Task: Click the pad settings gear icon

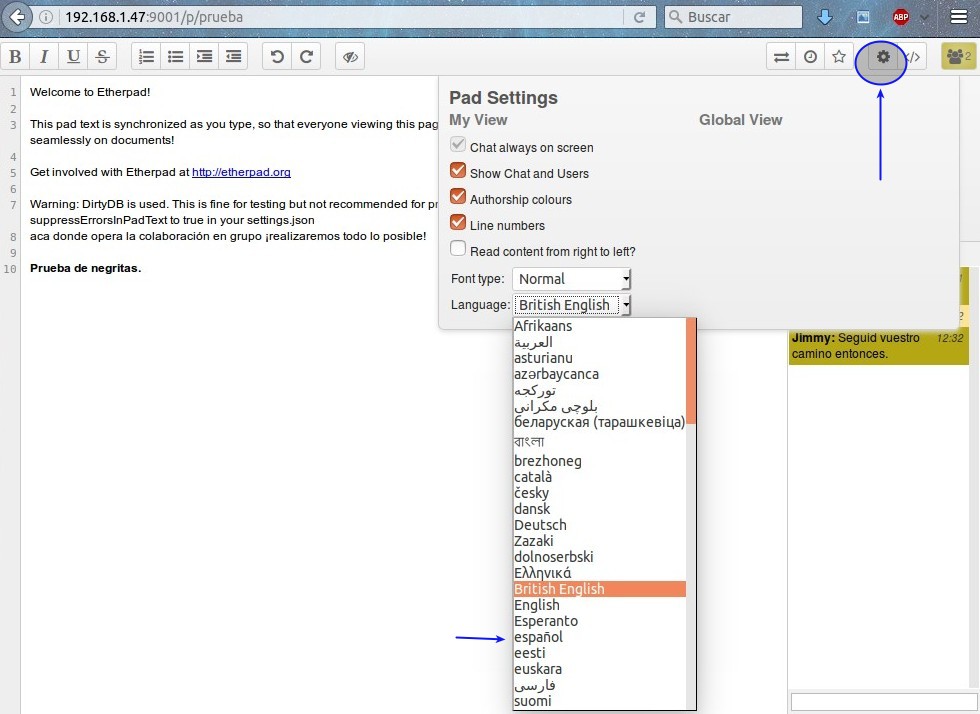Action: click(882, 57)
